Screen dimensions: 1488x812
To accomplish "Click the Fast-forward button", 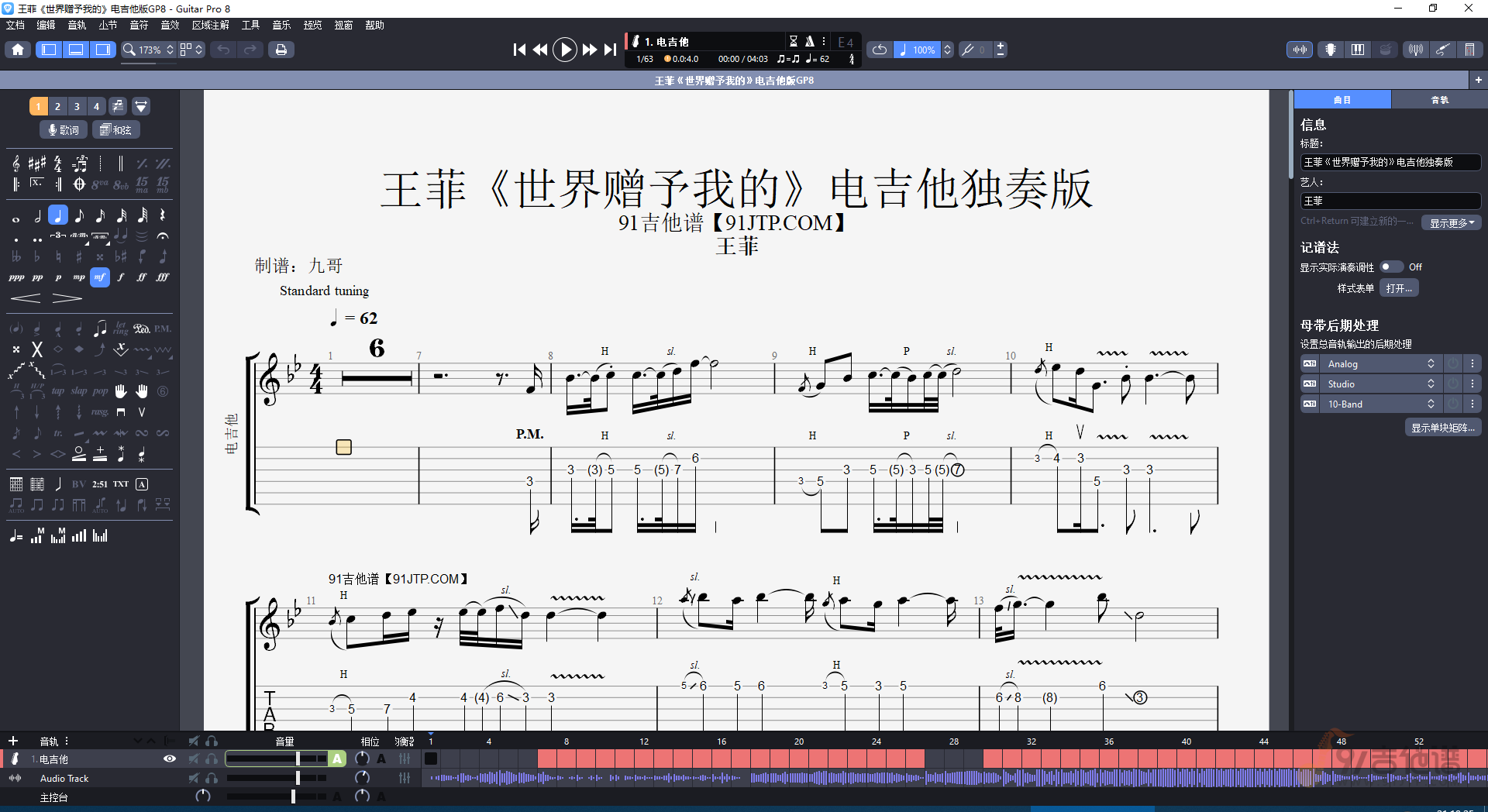I will point(590,50).
